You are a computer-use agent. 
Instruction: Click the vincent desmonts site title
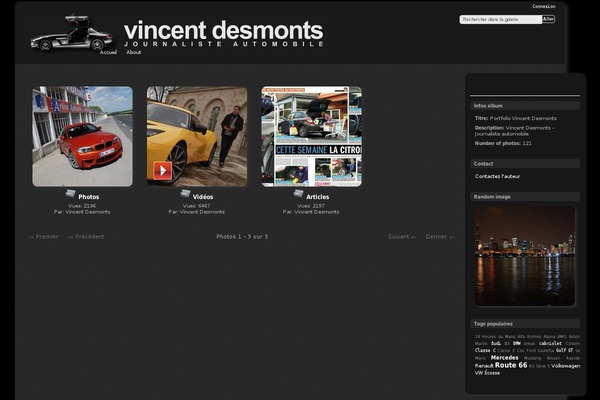(x=223, y=30)
